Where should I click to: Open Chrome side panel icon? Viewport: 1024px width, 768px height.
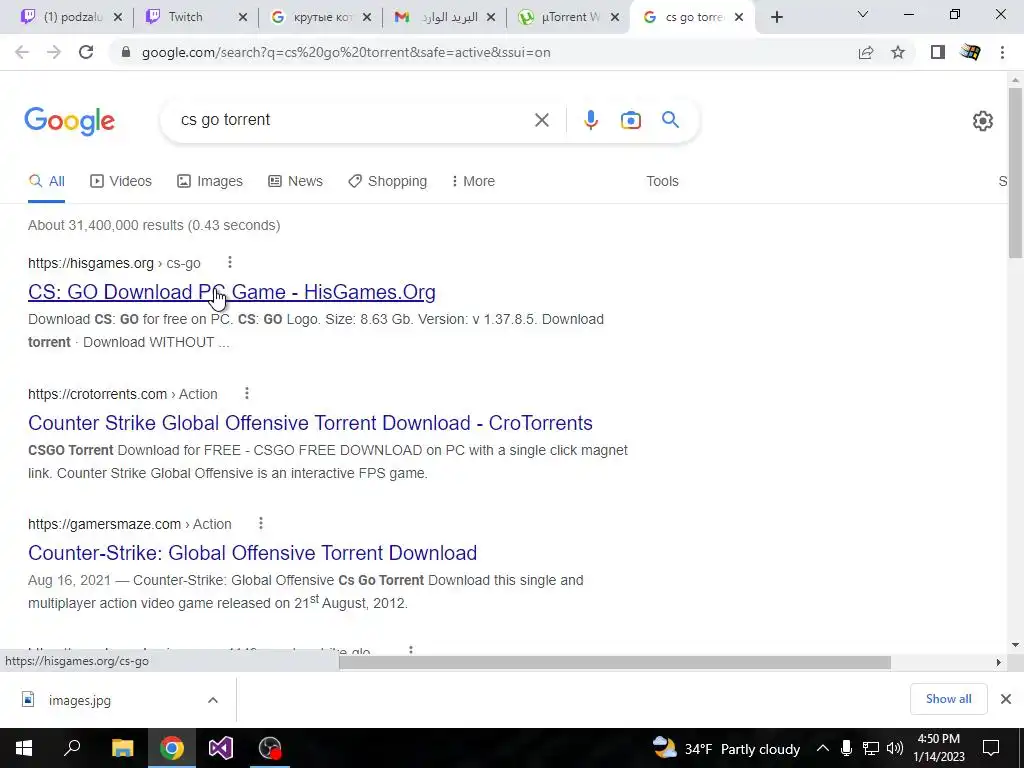click(938, 52)
